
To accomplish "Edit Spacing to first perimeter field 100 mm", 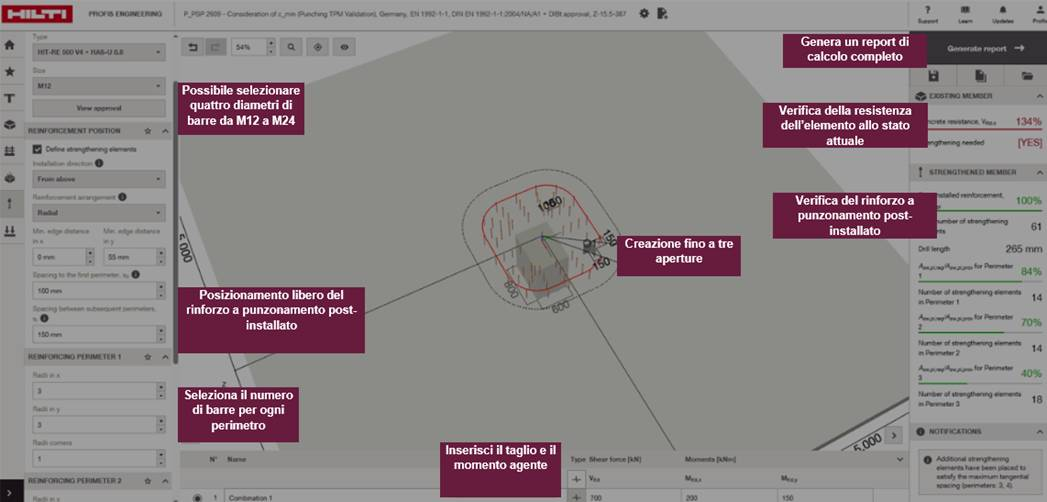I will (94, 290).
